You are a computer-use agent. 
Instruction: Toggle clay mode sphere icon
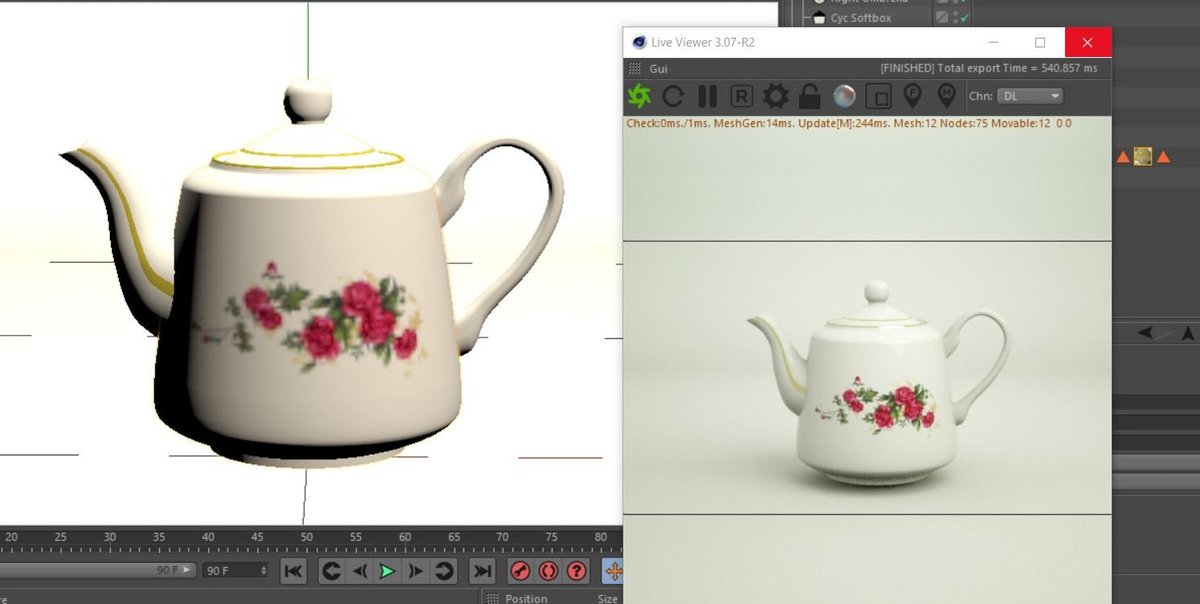844,96
